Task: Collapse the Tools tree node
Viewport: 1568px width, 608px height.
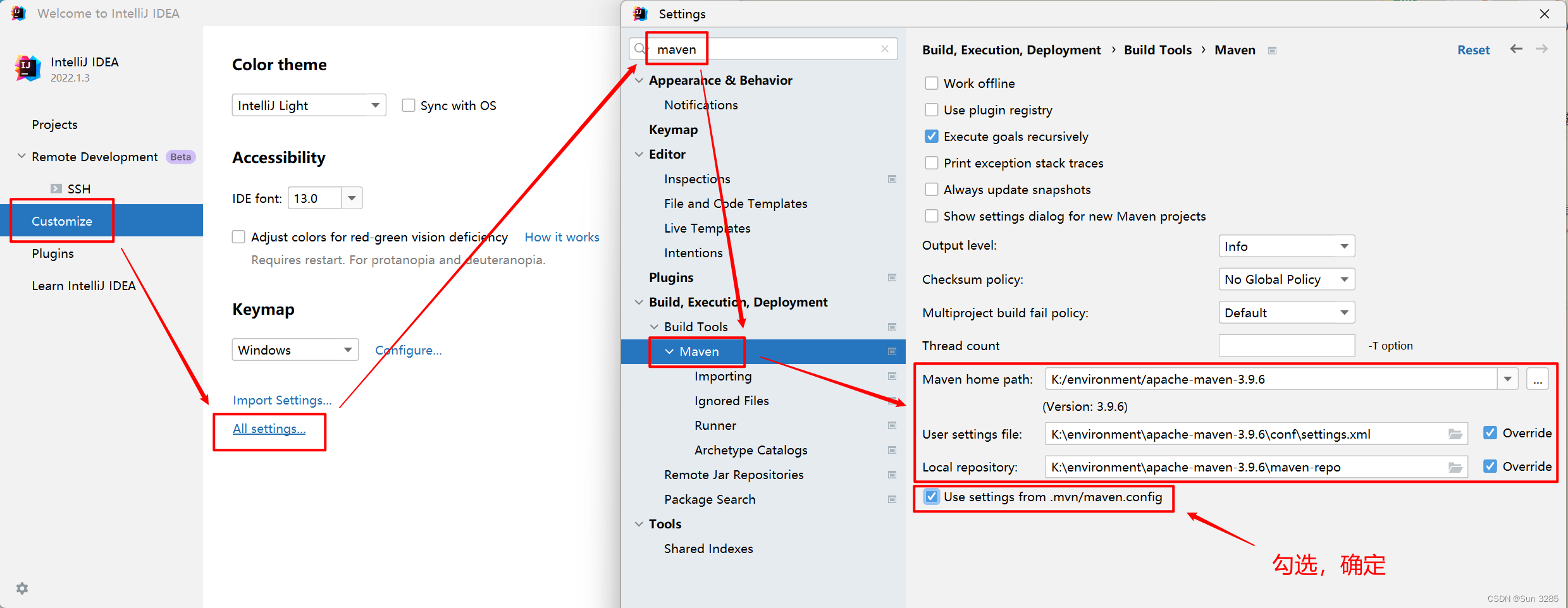Action: point(639,524)
